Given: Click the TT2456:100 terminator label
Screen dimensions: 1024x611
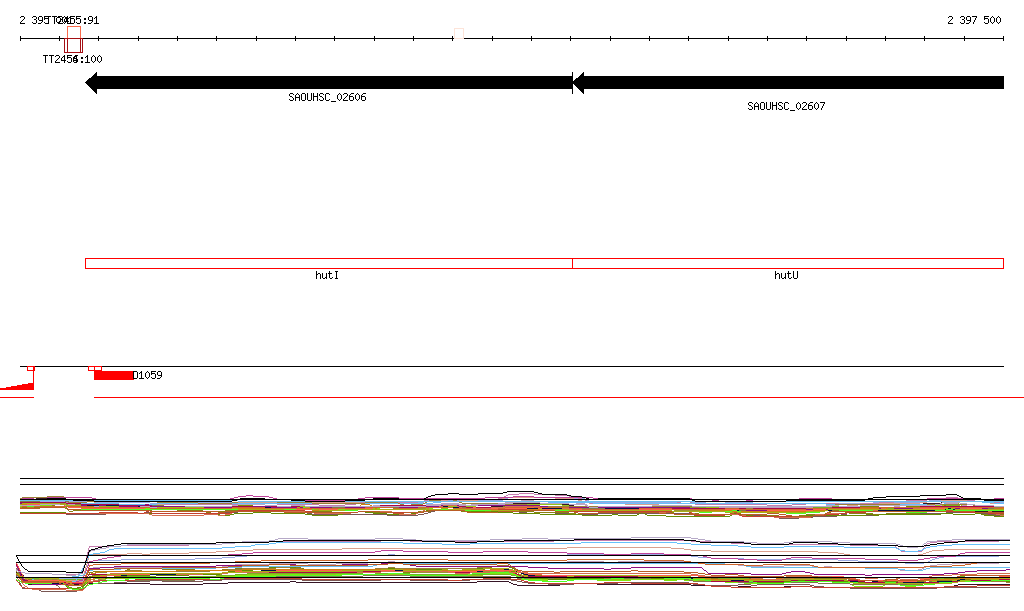Looking at the screenshot, I should (x=72, y=59).
